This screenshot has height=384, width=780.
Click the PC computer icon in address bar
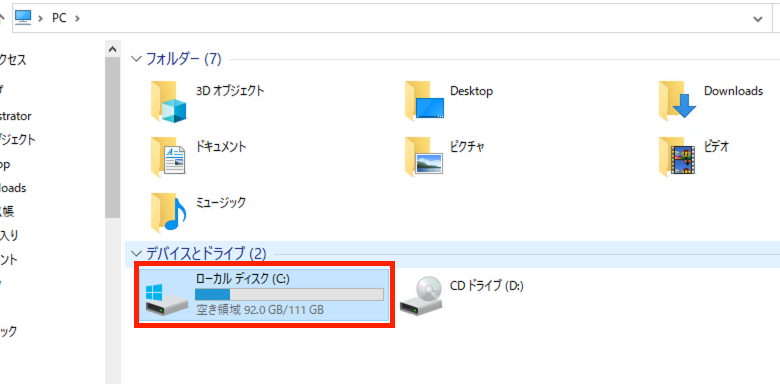[23, 18]
